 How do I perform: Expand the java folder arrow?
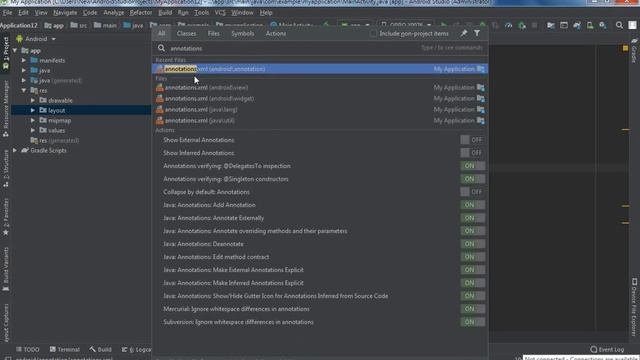click(24, 70)
